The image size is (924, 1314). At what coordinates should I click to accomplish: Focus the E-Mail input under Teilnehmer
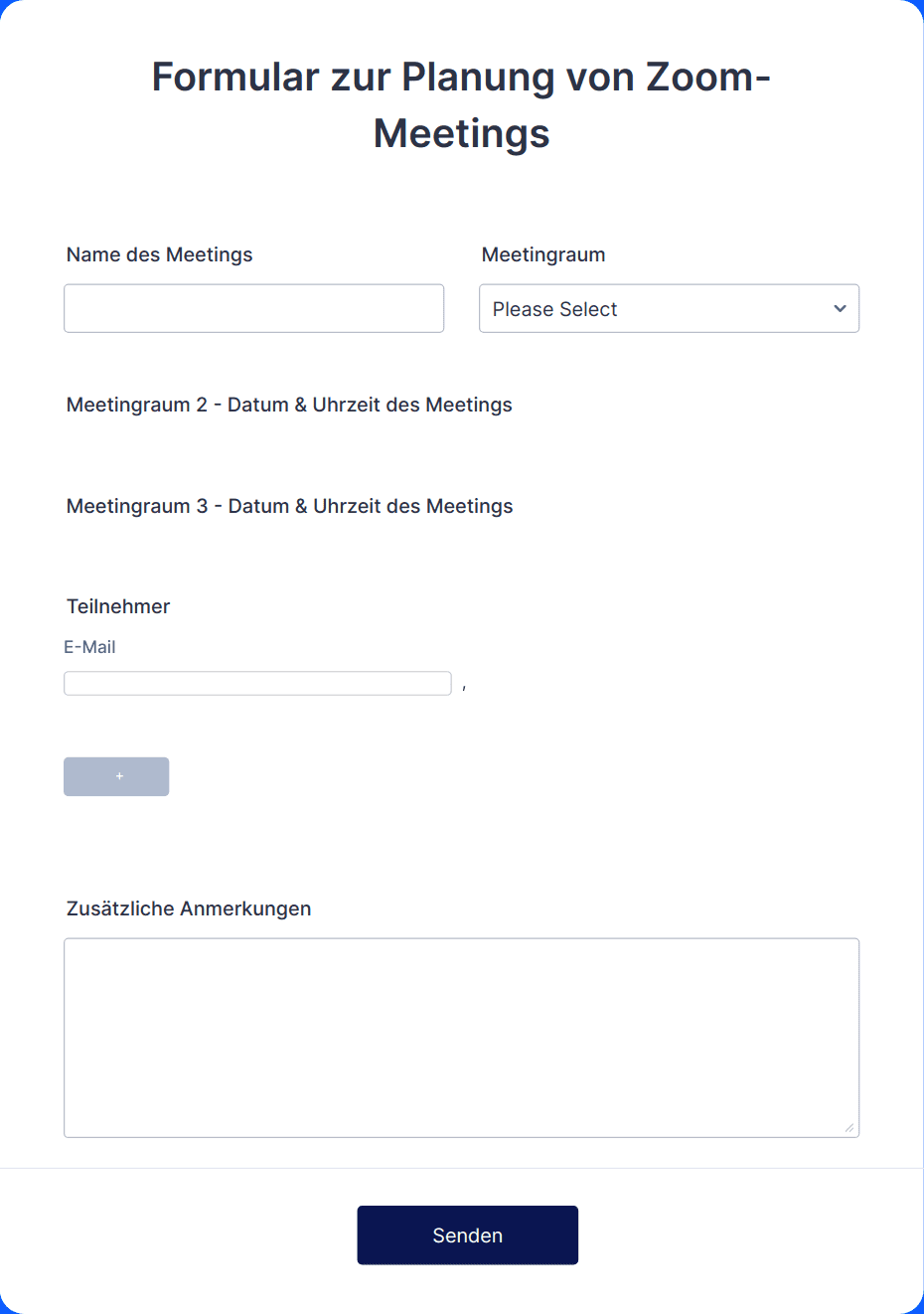[257, 683]
